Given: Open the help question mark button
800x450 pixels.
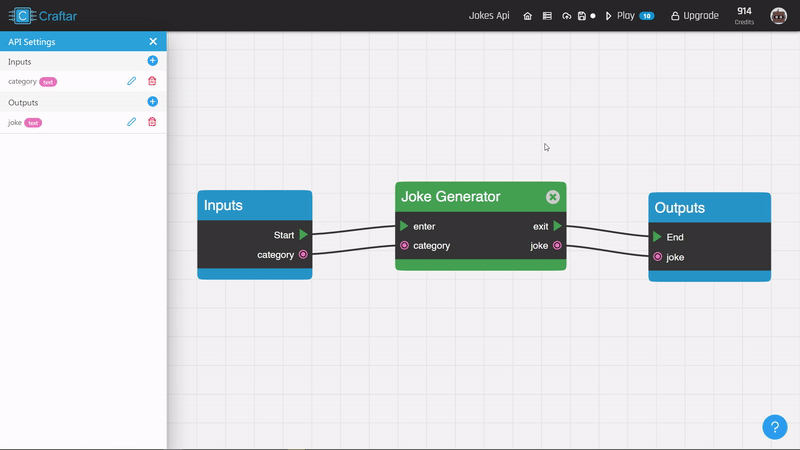Looking at the screenshot, I should coord(775,427).
